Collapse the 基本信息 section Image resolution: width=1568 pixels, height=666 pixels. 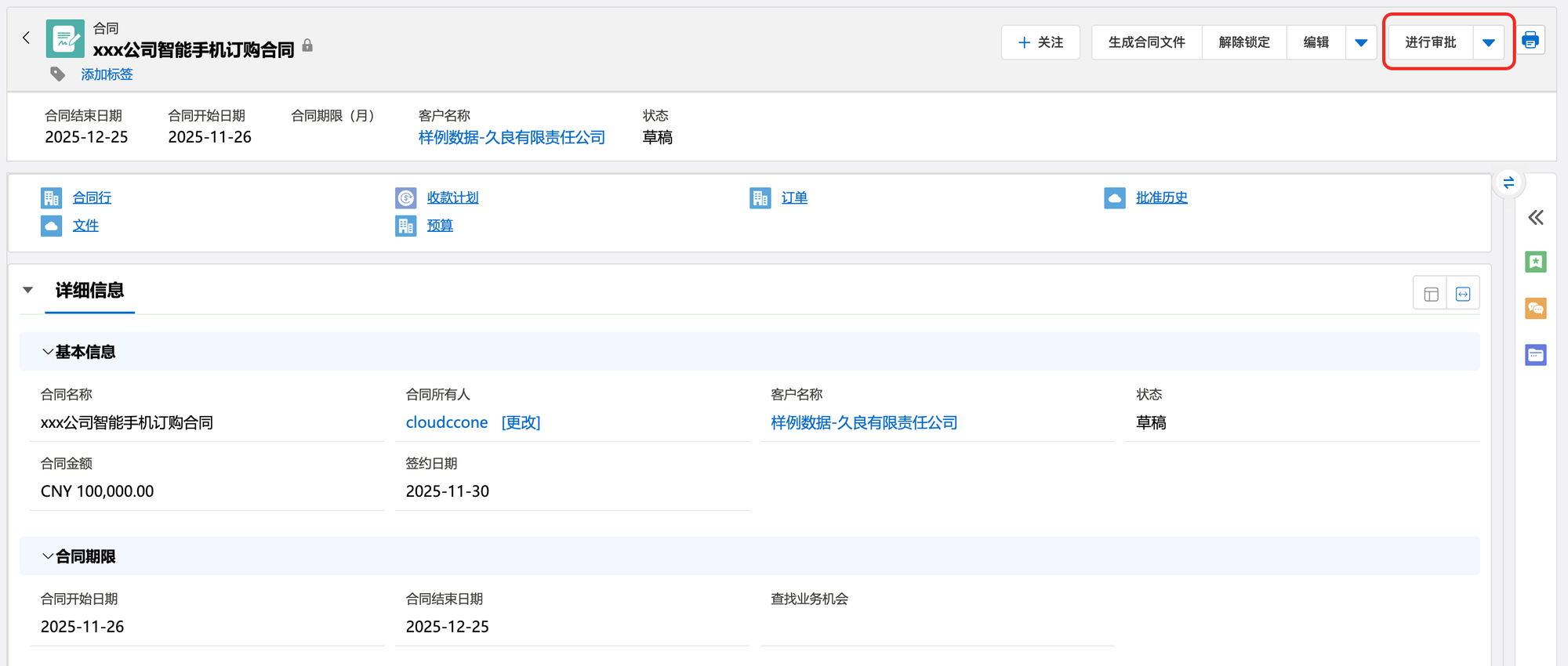pos(48,352)
